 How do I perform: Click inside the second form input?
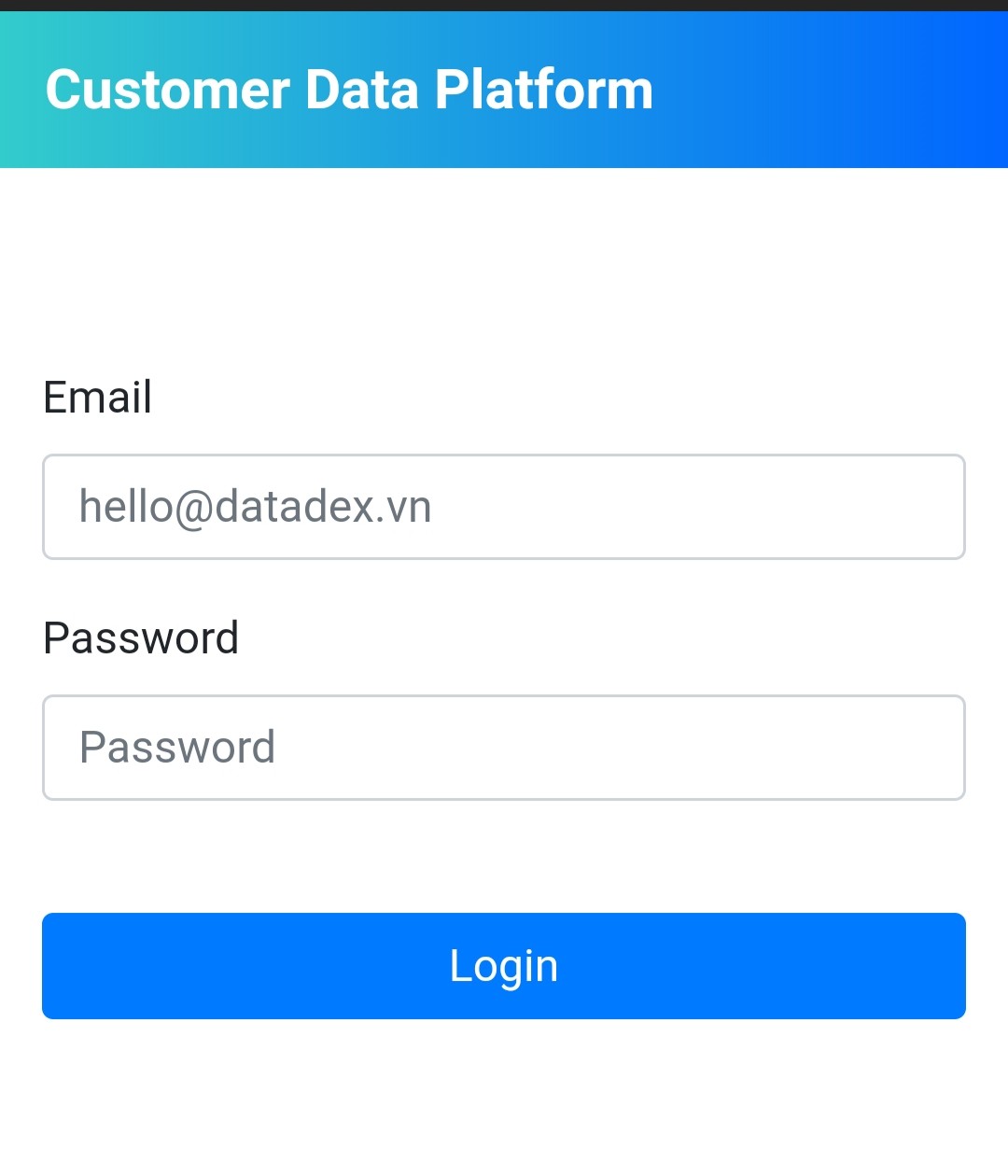(504, 748)
